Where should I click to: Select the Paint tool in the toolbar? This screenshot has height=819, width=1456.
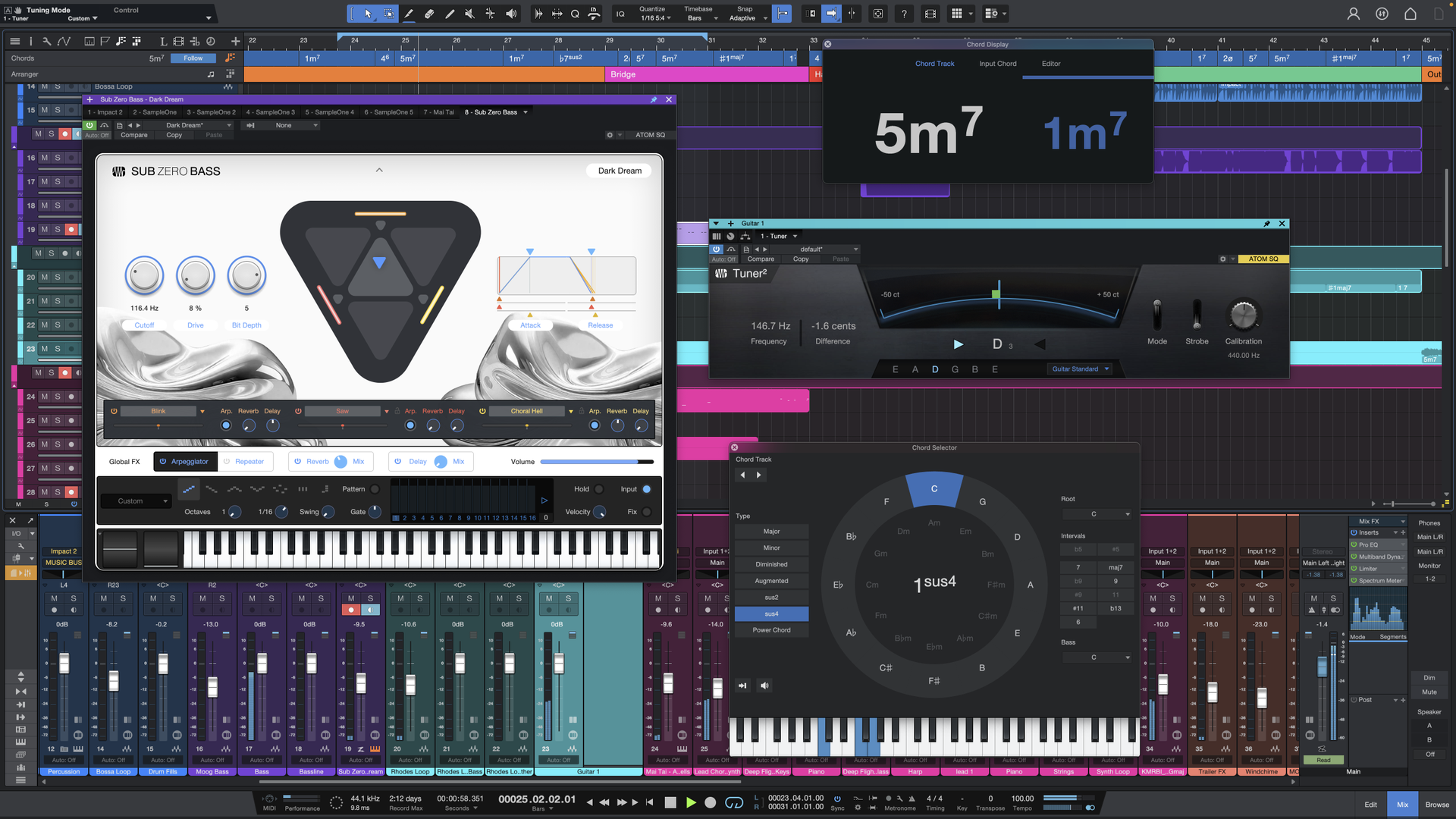pos(409,13)
